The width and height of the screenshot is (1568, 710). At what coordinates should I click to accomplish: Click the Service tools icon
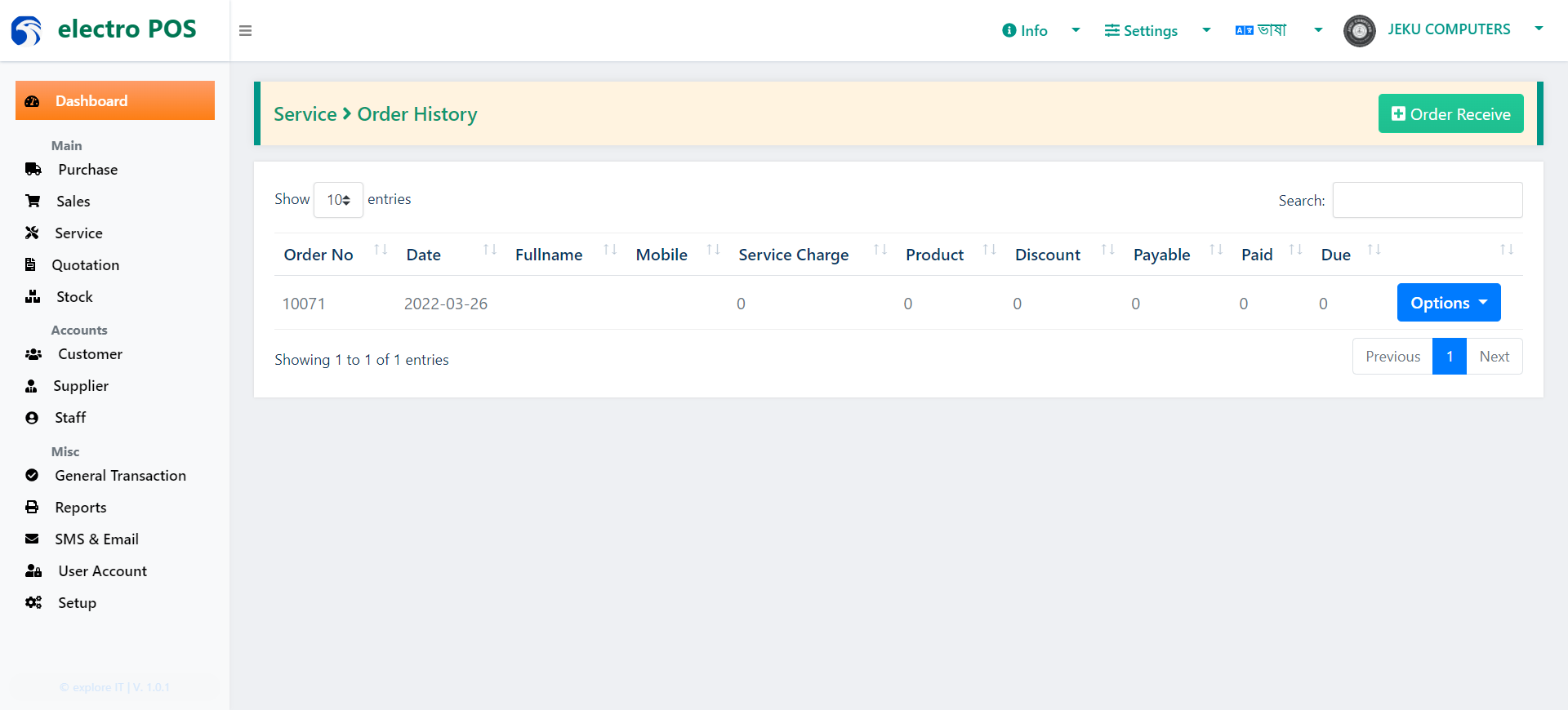(32, 233)
